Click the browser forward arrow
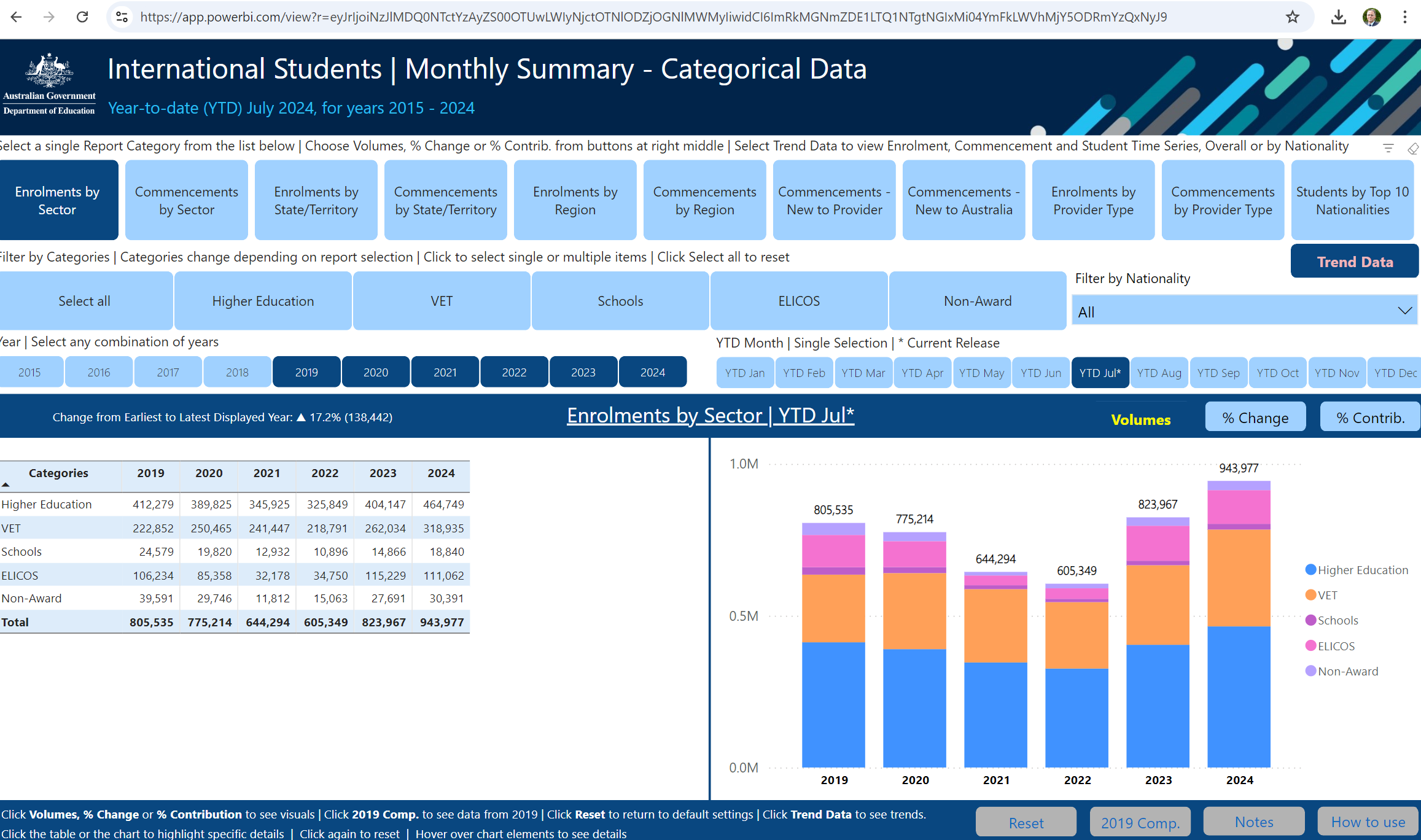1421x840 pixels. pyautogui.click(x=49, y=17)
